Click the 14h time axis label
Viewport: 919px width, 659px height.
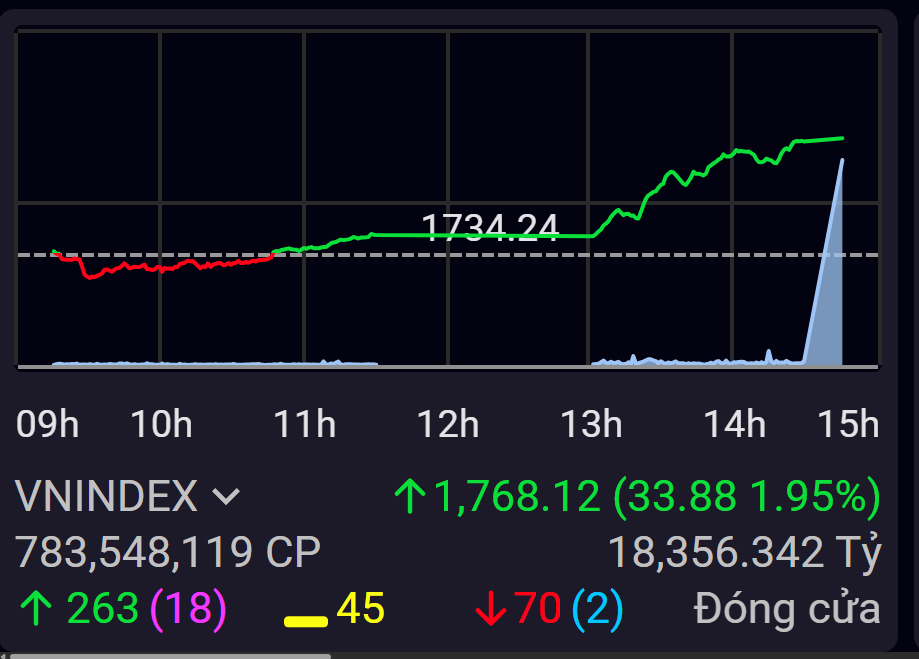734,424
